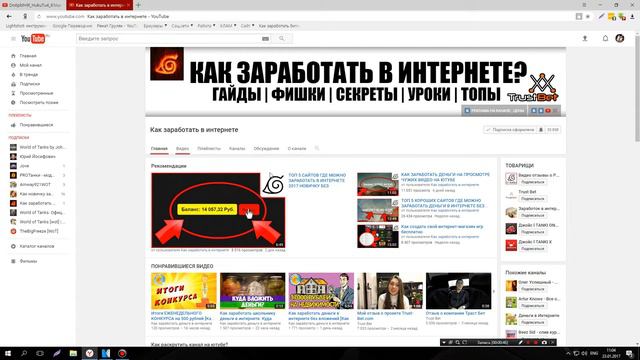Click the pen extension icon in the toolbar
This screenshot has height=360, width=640.
601,16
